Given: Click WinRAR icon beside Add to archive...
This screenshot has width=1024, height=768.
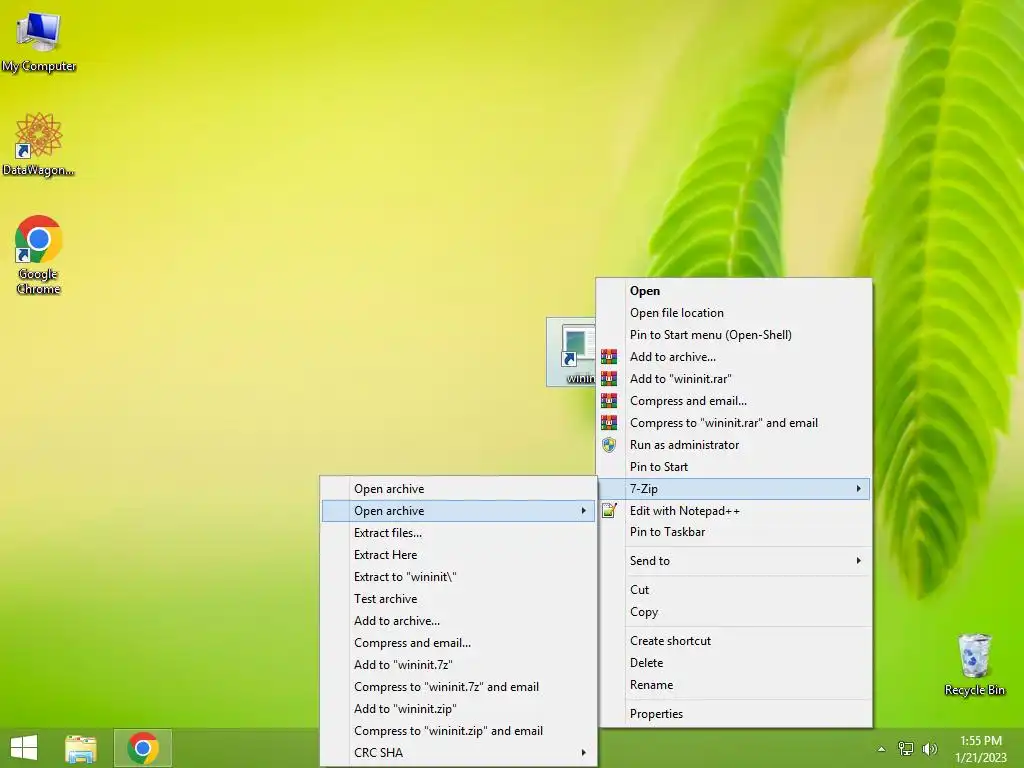Looking at the screenshot, I should coord(609,357).
